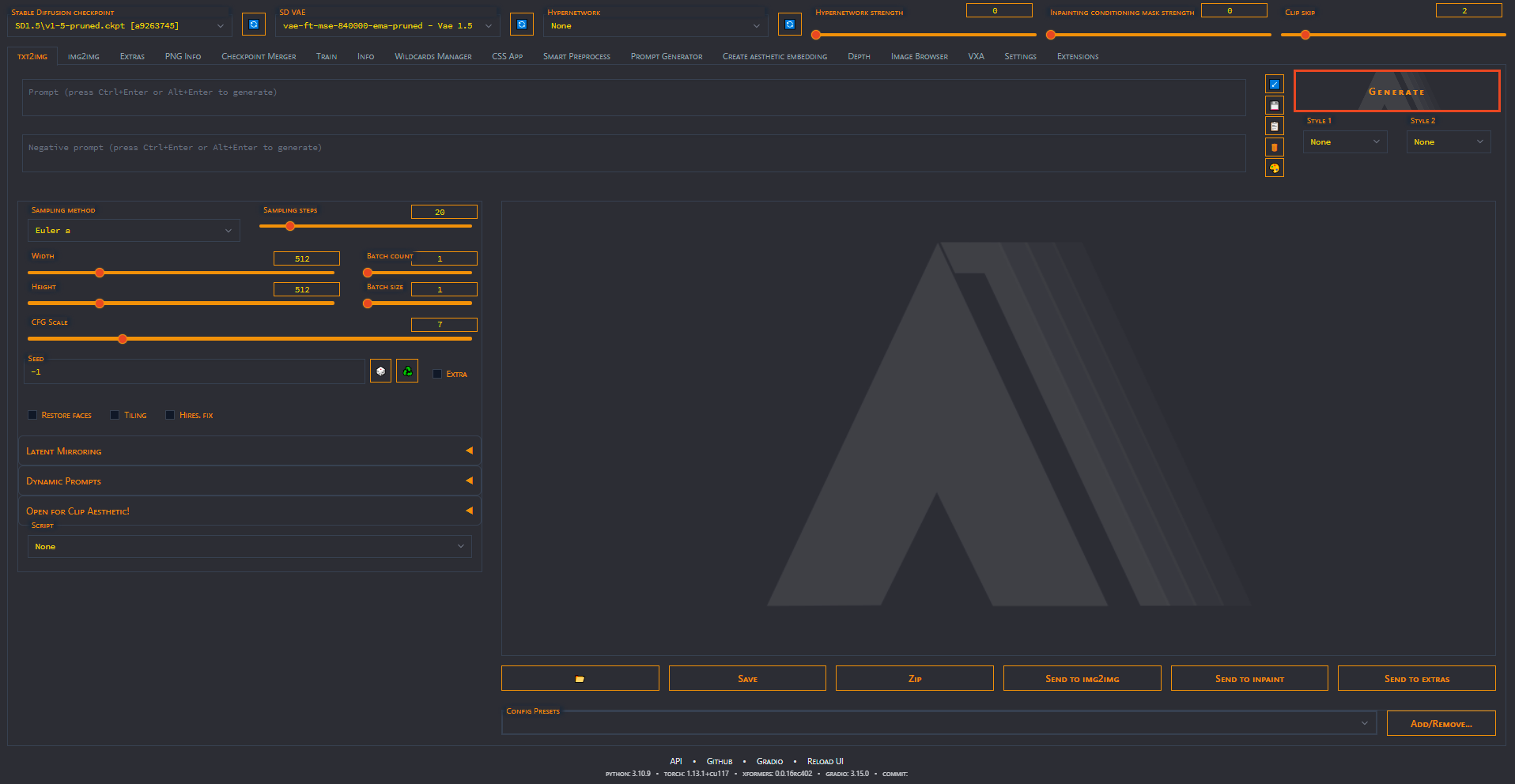Open the Script dropdown
Viewport: 1515px width, 784px height.
(250, 547)
